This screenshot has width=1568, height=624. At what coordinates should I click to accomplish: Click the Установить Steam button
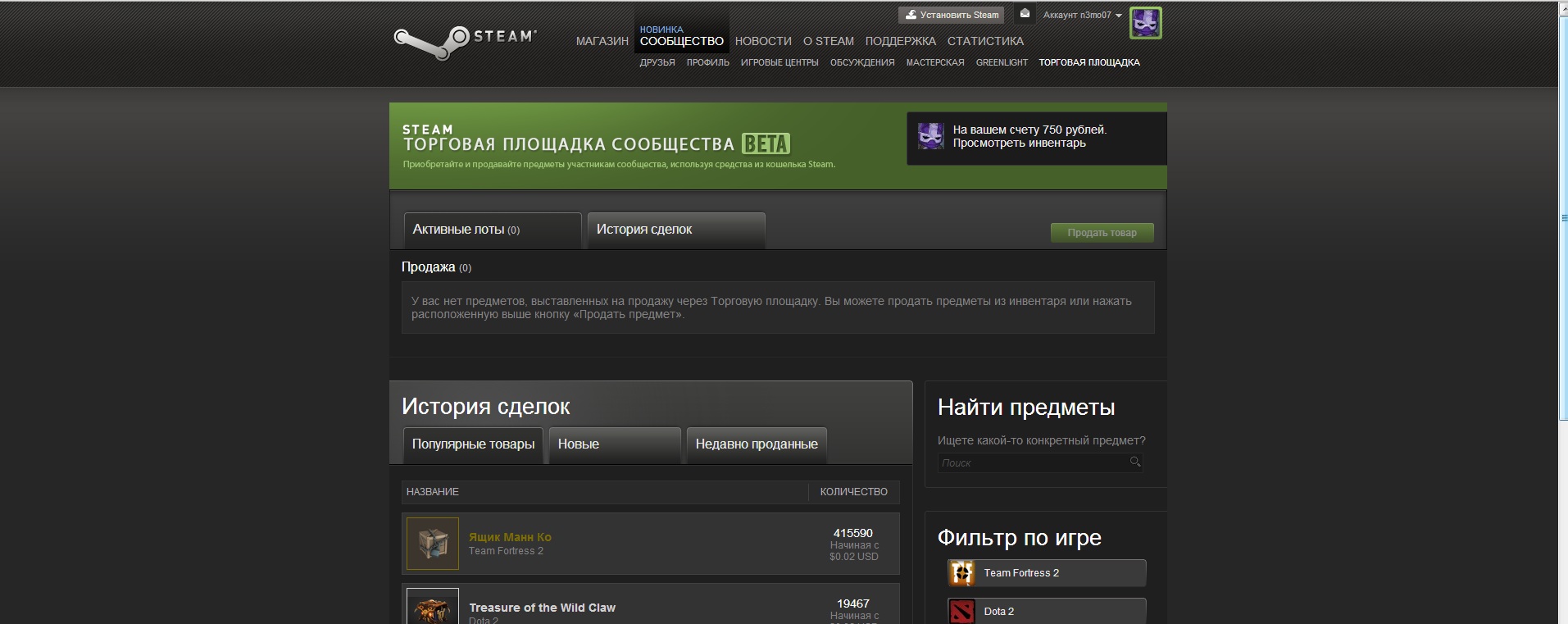pos(952,15)
